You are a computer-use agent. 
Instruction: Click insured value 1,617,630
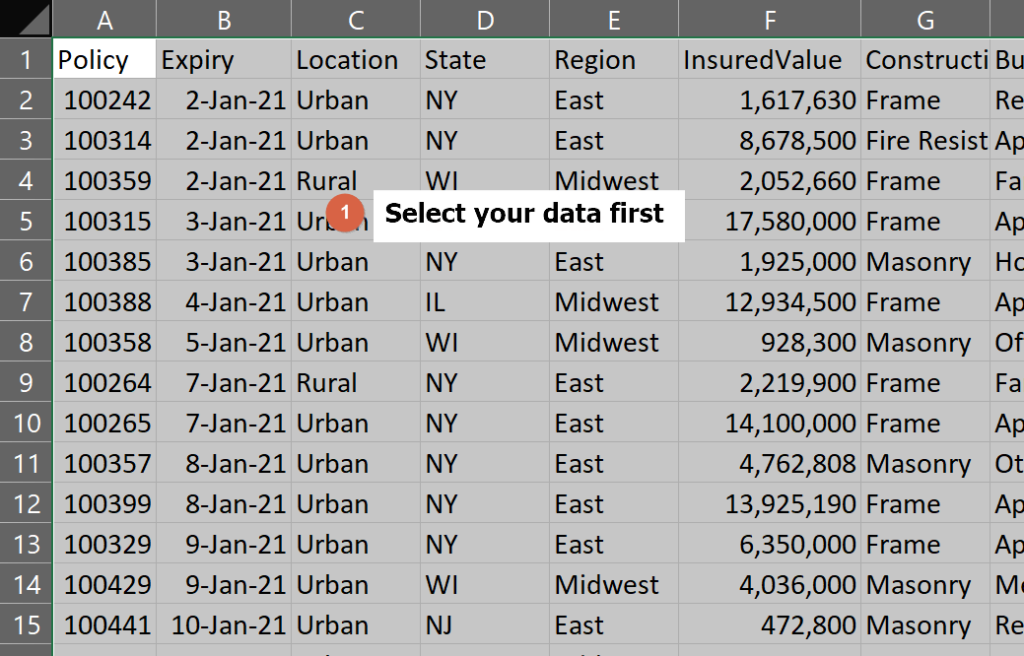pos(769,99)
